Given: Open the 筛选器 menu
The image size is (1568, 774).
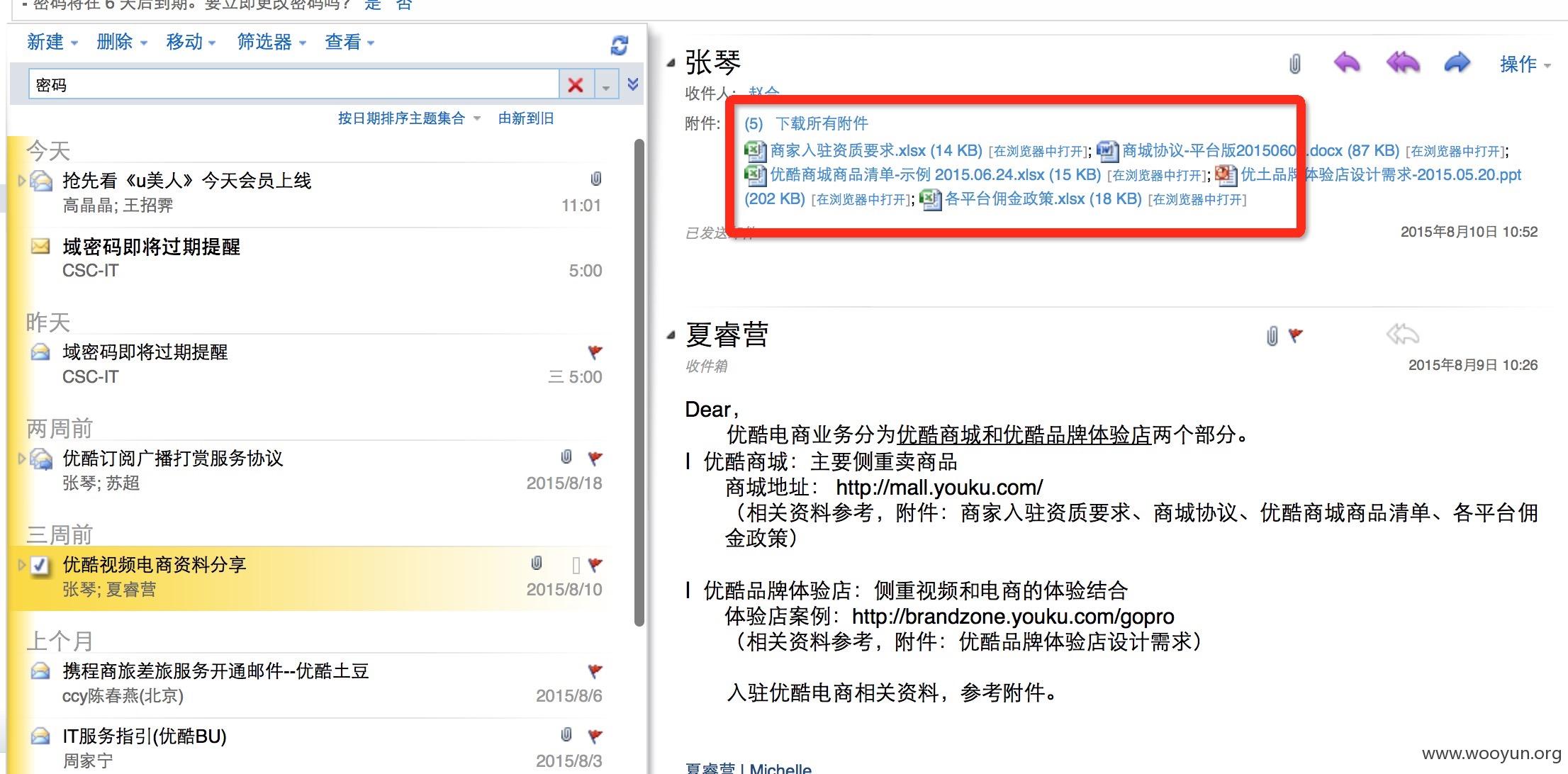Looking at the screenshot, I should [271, 42].
